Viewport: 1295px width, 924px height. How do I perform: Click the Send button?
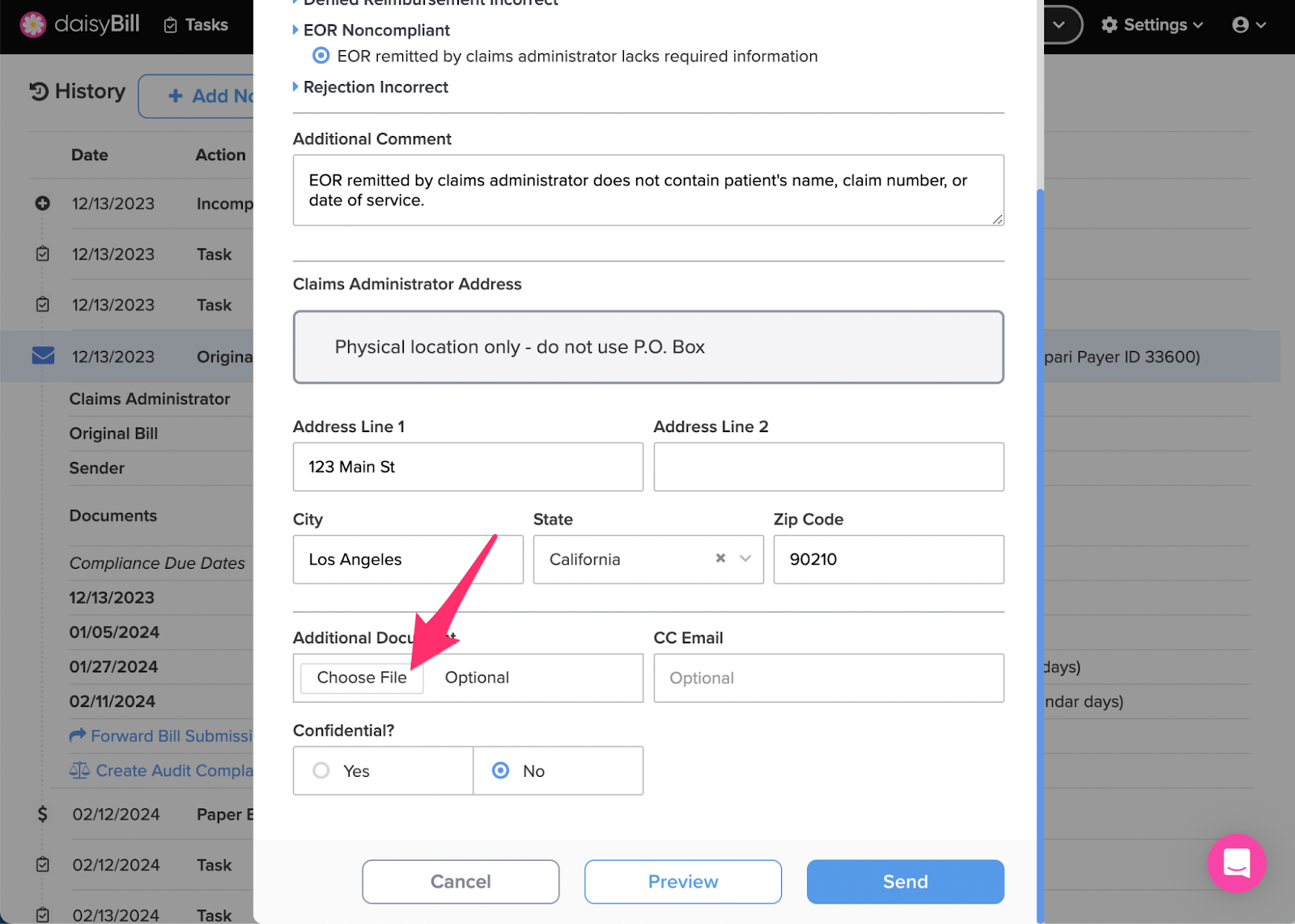(905, 881)
